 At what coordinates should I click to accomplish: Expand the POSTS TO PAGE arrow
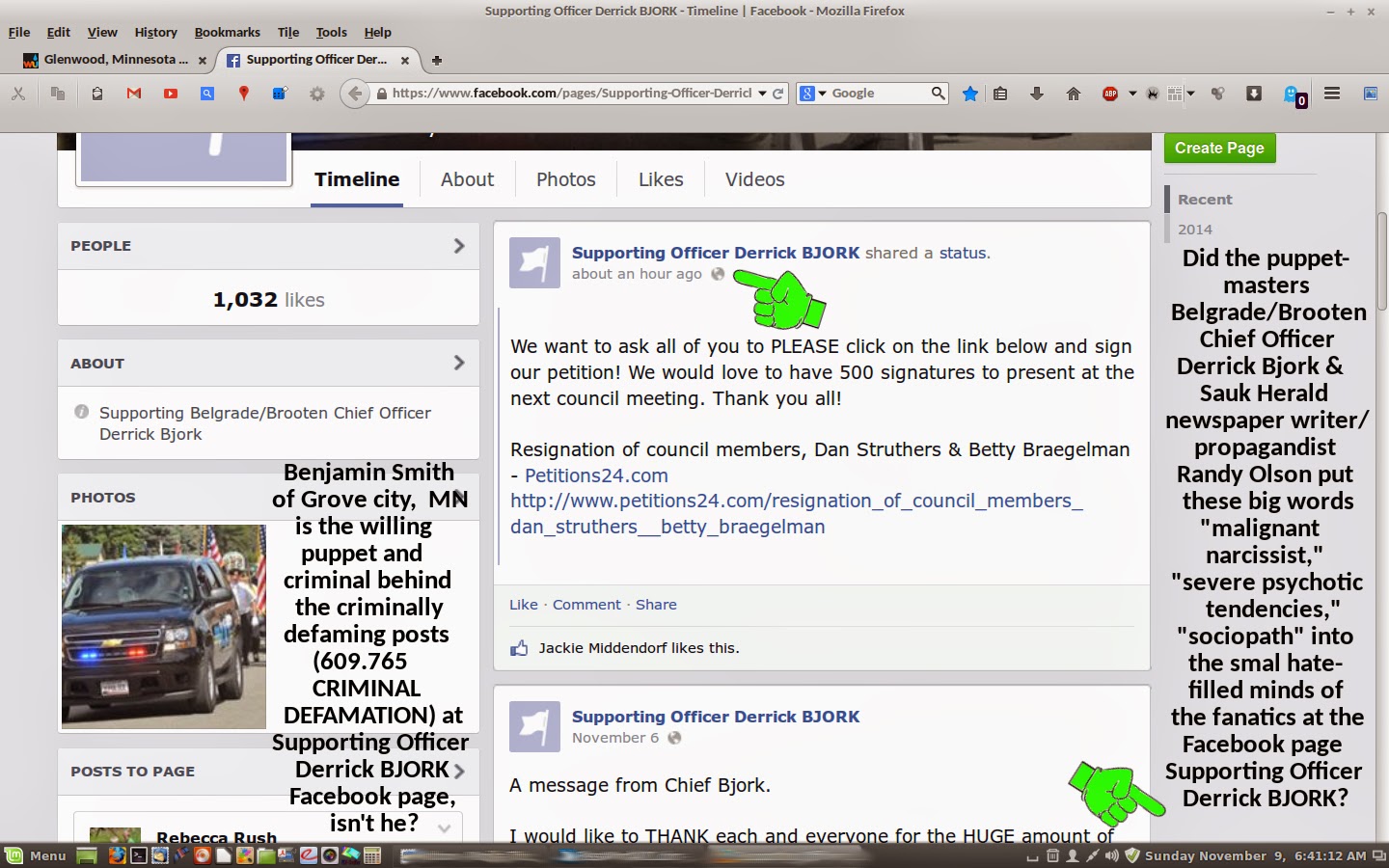[x=459, y=772]
